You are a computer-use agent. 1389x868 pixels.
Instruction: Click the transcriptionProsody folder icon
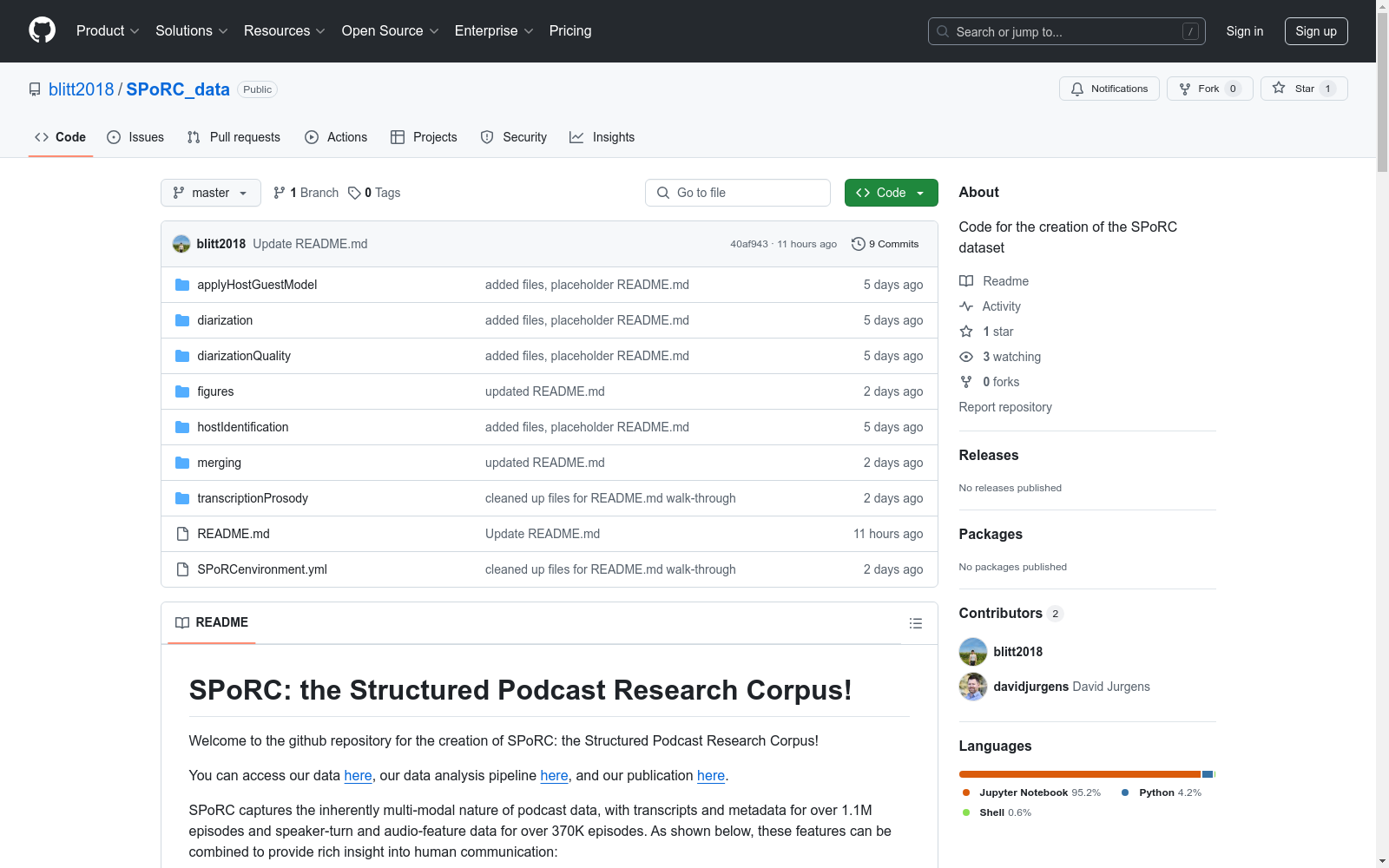(x=182, y=498)
